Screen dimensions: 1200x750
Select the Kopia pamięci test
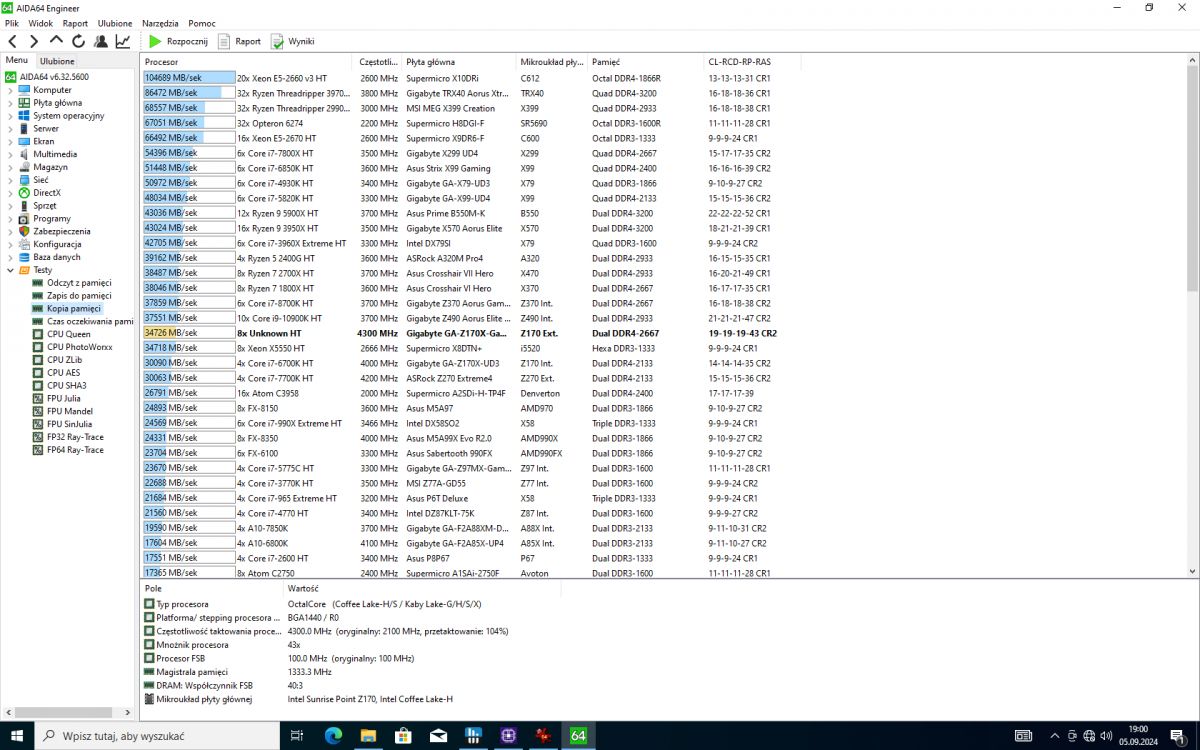67,309
